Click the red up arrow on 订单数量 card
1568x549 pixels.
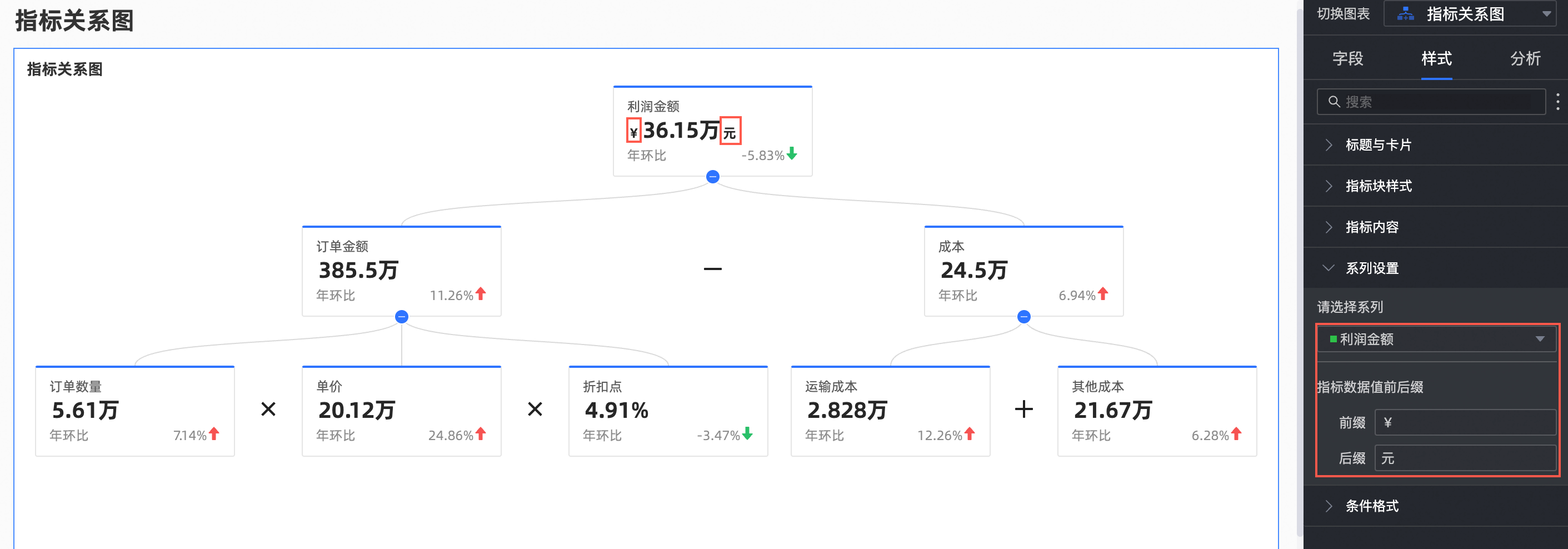[x=214, y=433]
